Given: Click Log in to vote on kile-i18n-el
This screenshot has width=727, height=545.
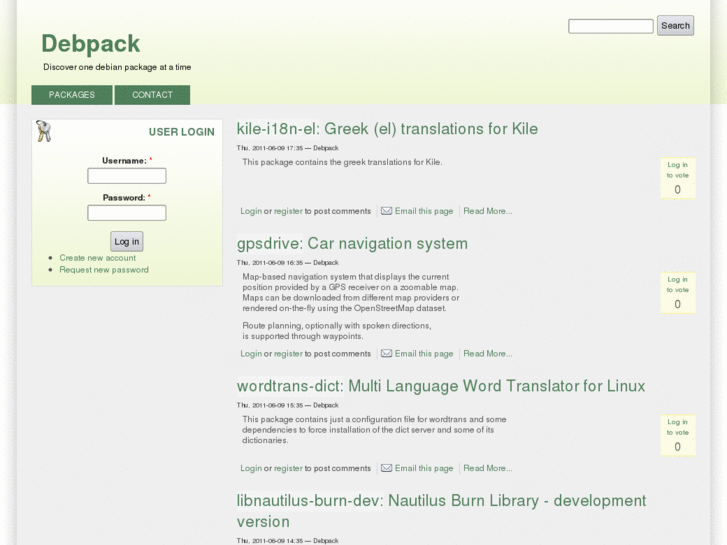Looking at the screenshot, I should 677,170.
